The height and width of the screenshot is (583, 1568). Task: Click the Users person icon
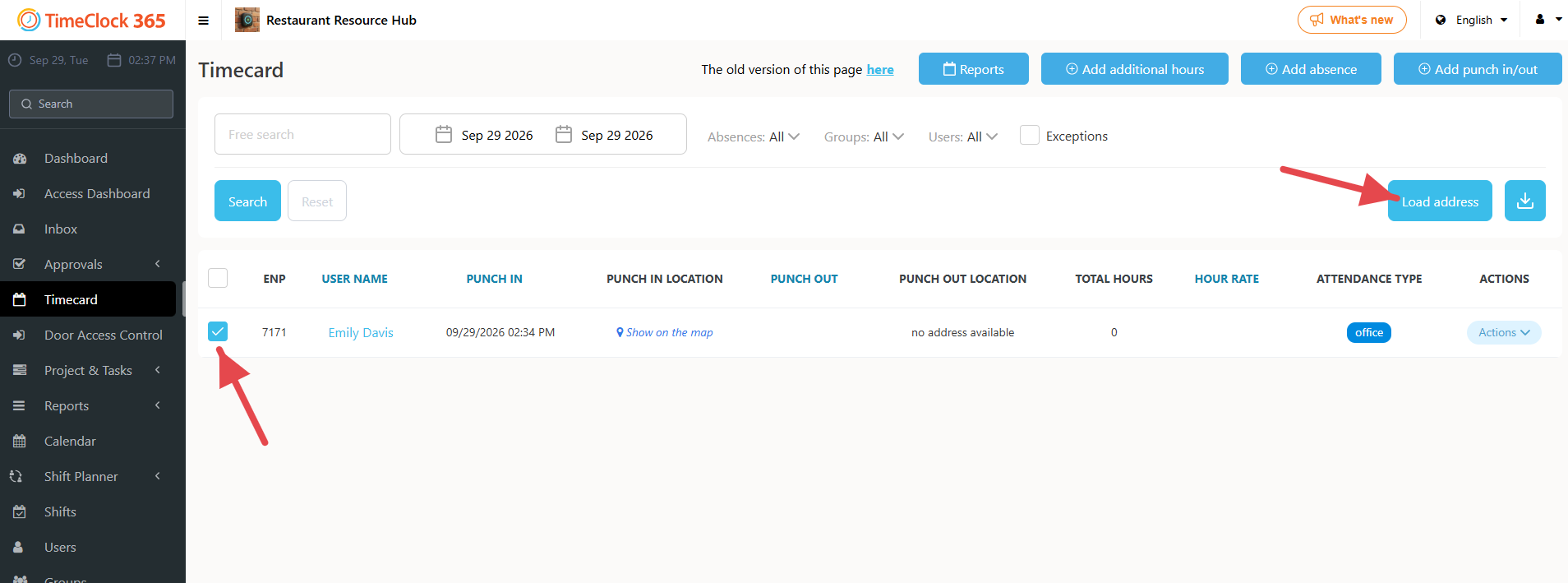pos(18,547)
